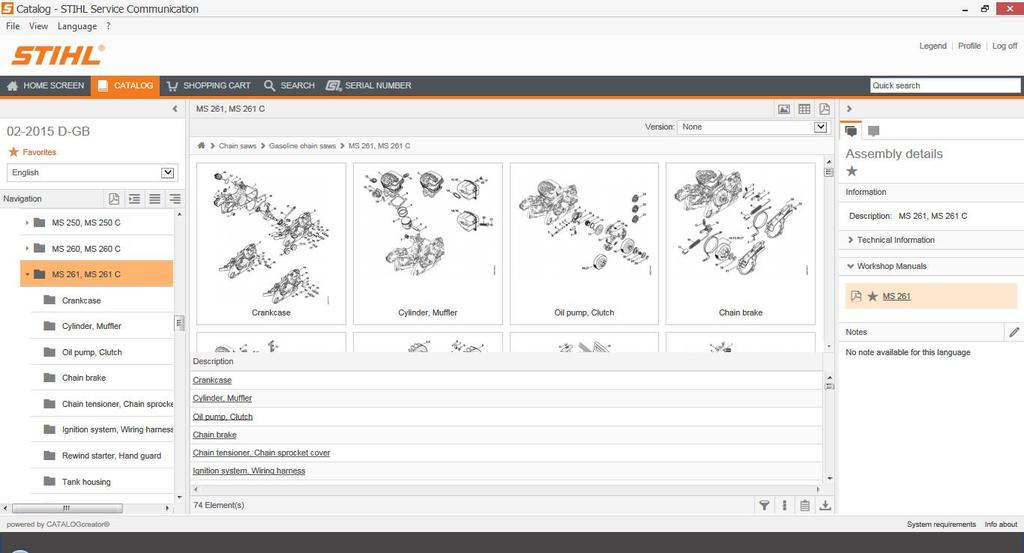This screenshot has width=1024, height=553.
Task: Expand the right details panel arrow
Action: pyautogui.click(x=849, y=108)
